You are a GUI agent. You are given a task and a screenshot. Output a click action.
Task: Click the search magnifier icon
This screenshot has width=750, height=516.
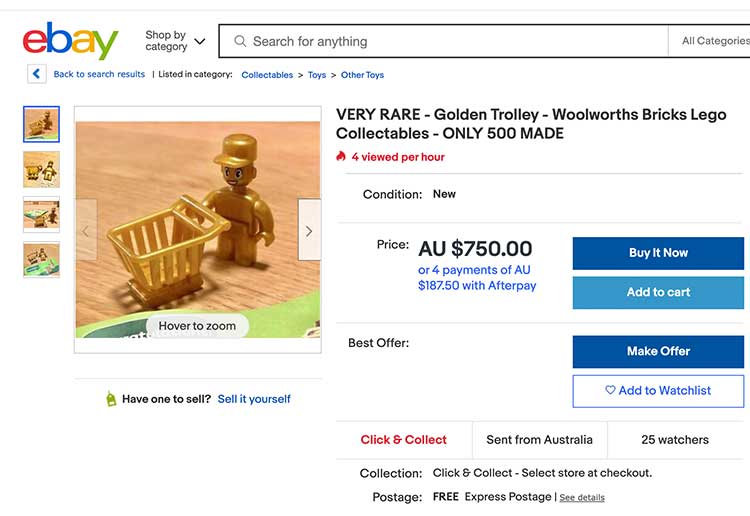tap(240, 42)
